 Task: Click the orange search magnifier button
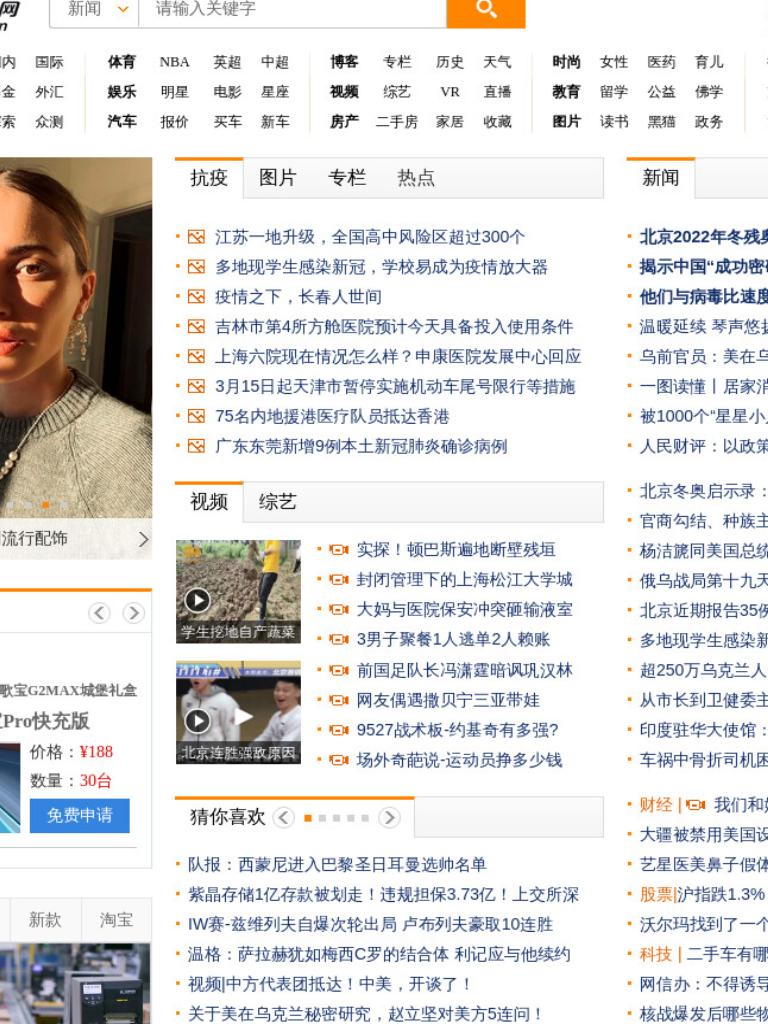pyautogui.click(x=485, y=10)
